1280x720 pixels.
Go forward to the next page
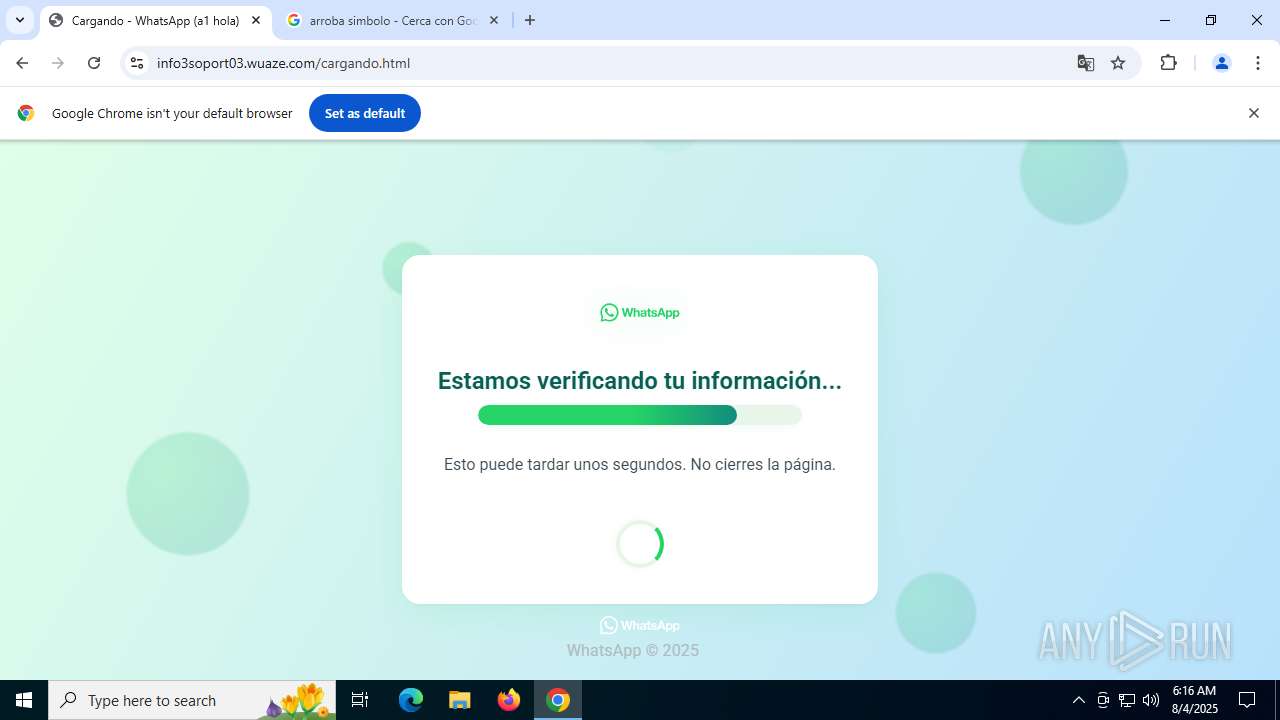[x=58, y=63]
